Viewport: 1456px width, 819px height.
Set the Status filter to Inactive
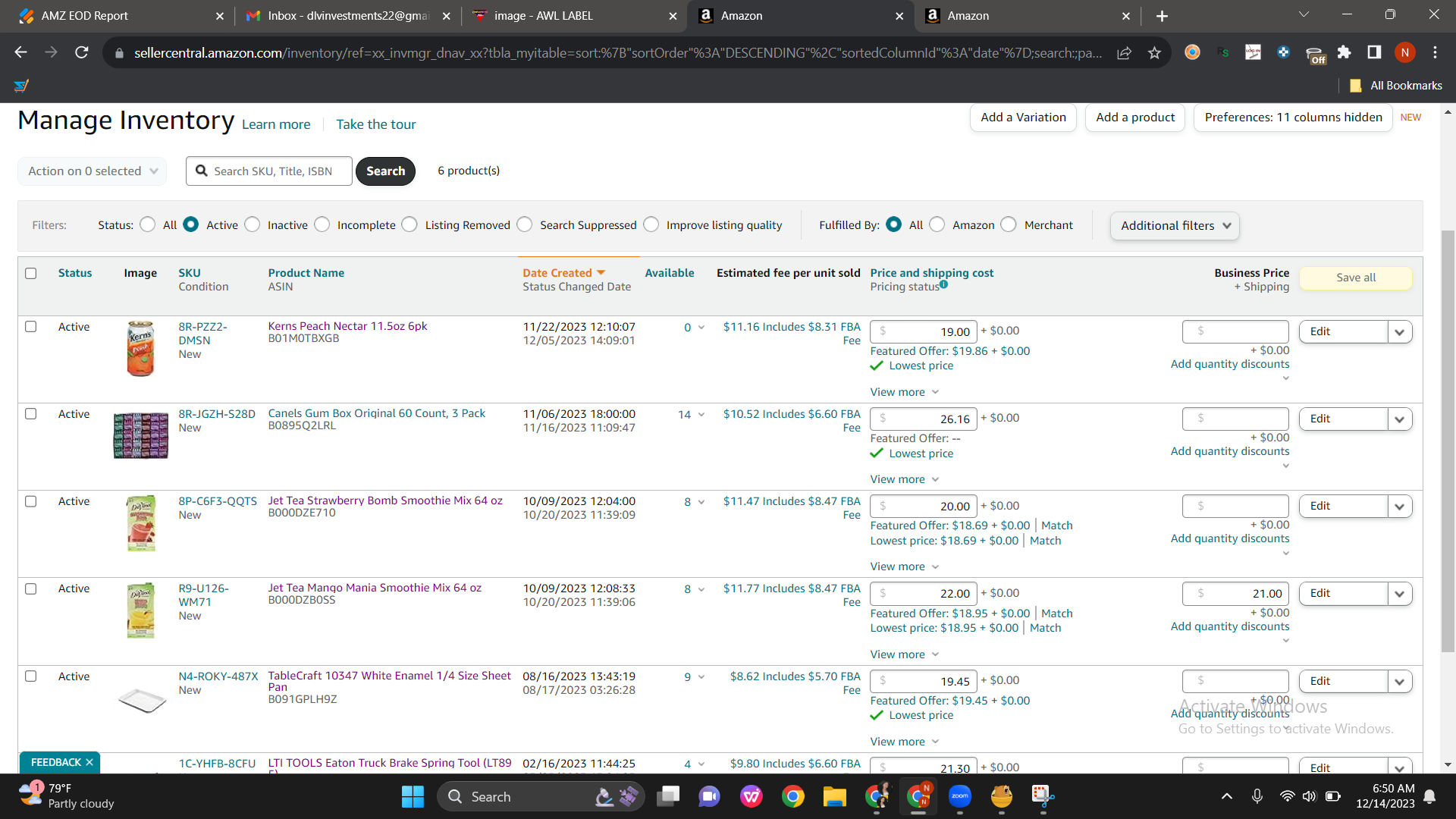253,224
